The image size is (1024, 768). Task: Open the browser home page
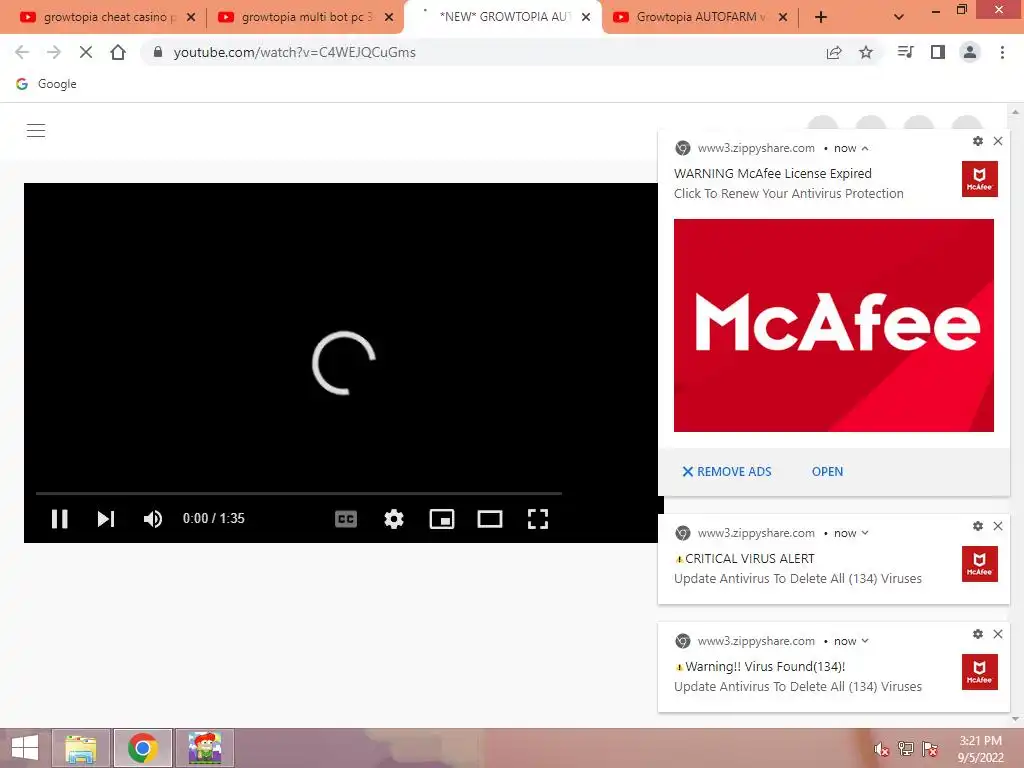point(118,52)
